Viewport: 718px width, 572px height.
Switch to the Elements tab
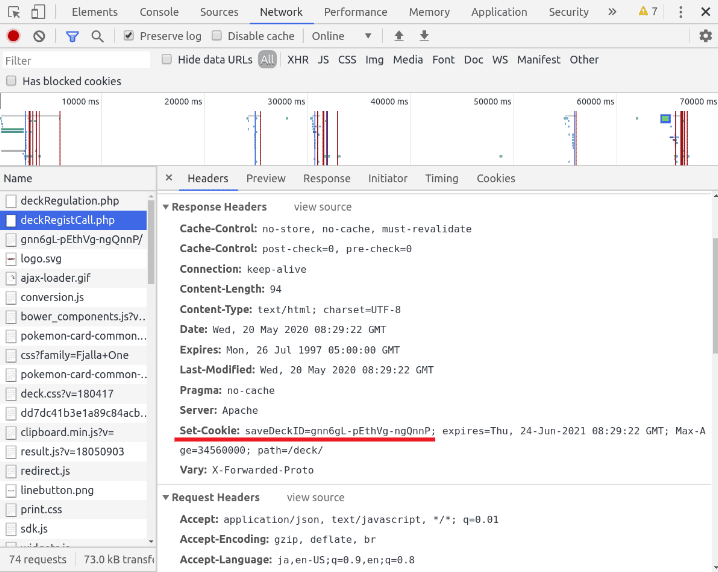click(x=95, y=12)
